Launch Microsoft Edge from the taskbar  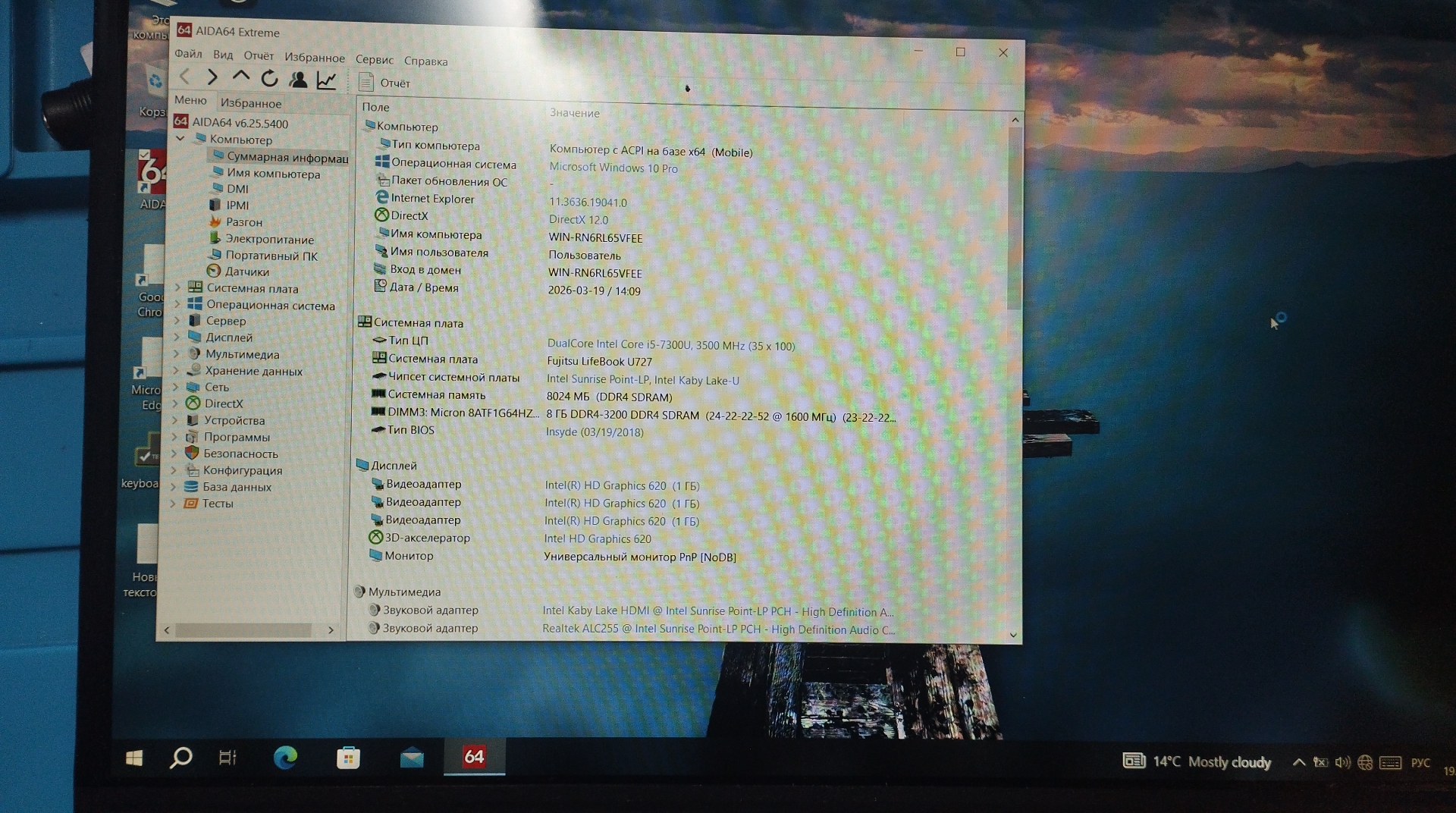pos(285,757)
